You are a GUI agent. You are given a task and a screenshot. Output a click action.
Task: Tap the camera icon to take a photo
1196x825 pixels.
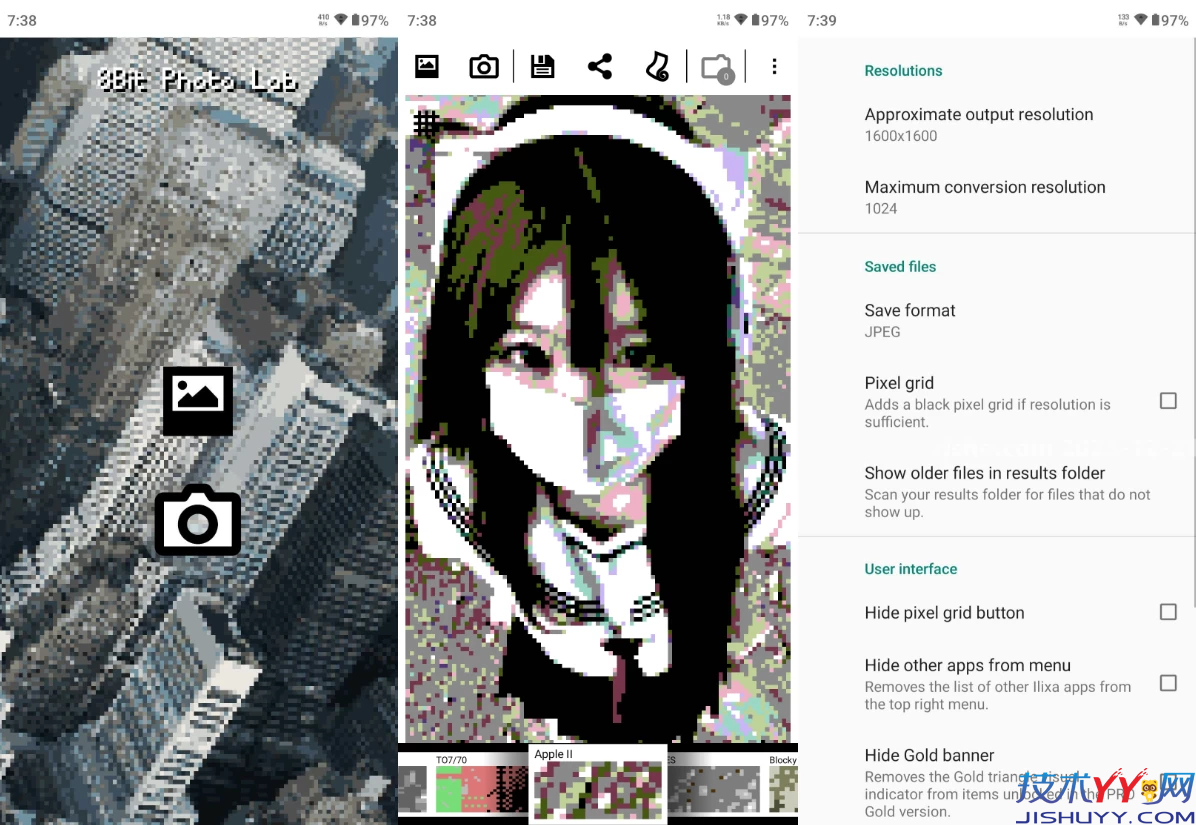(197, 520)
